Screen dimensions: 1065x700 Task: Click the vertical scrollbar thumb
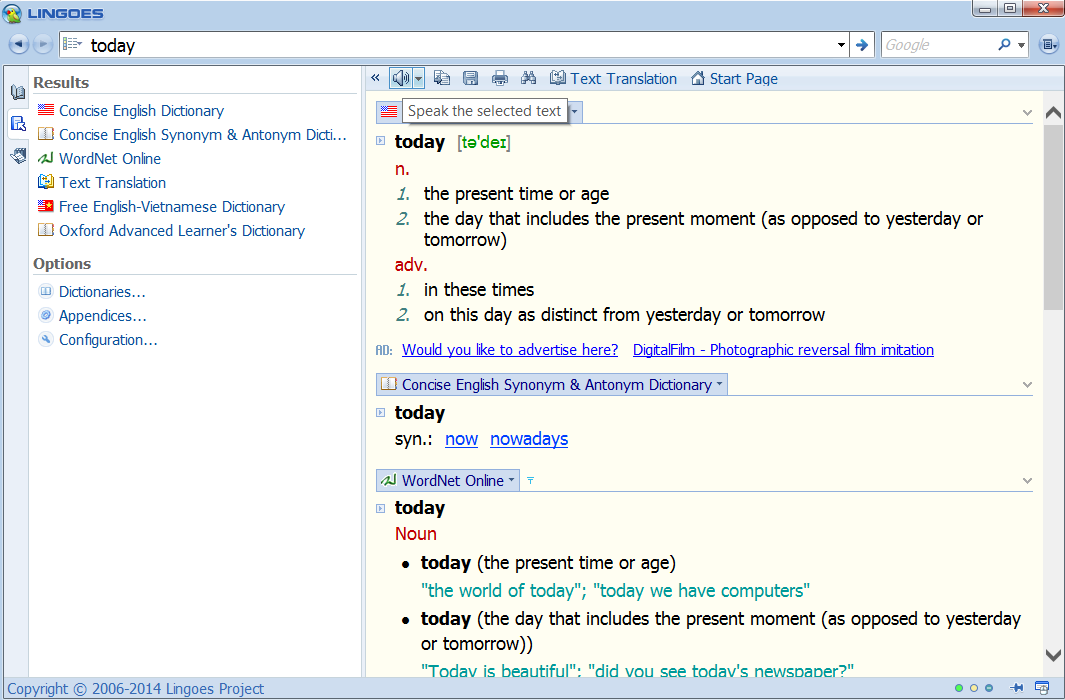coord(1053,217)
